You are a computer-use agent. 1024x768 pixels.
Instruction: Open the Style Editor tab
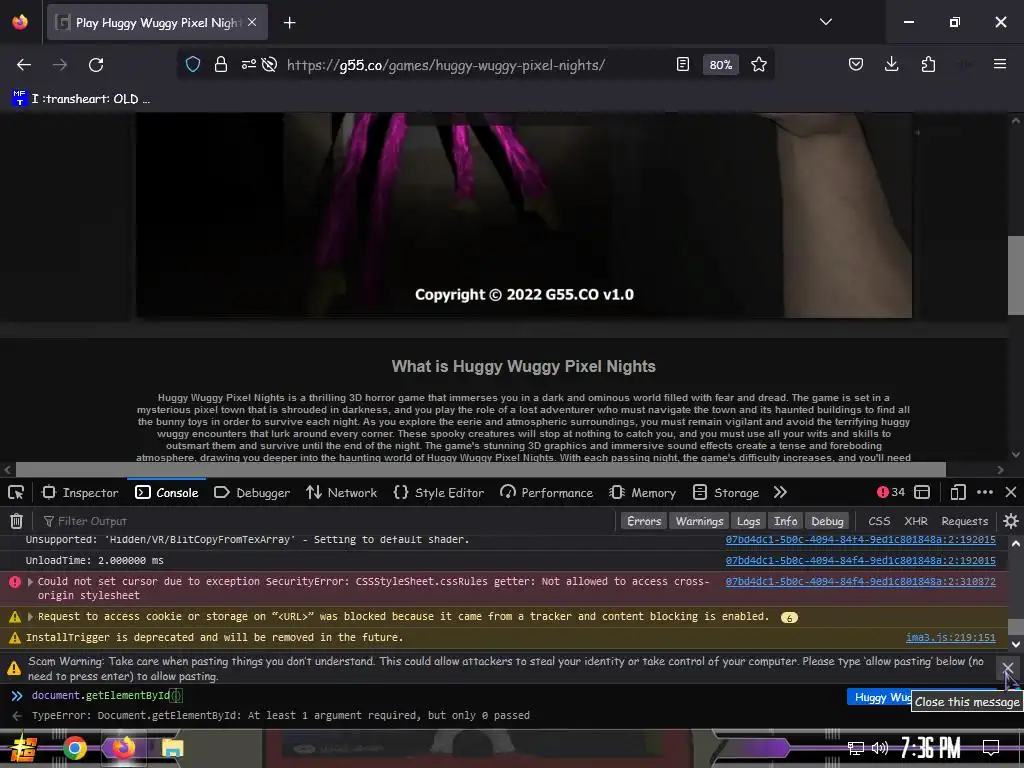439,492
